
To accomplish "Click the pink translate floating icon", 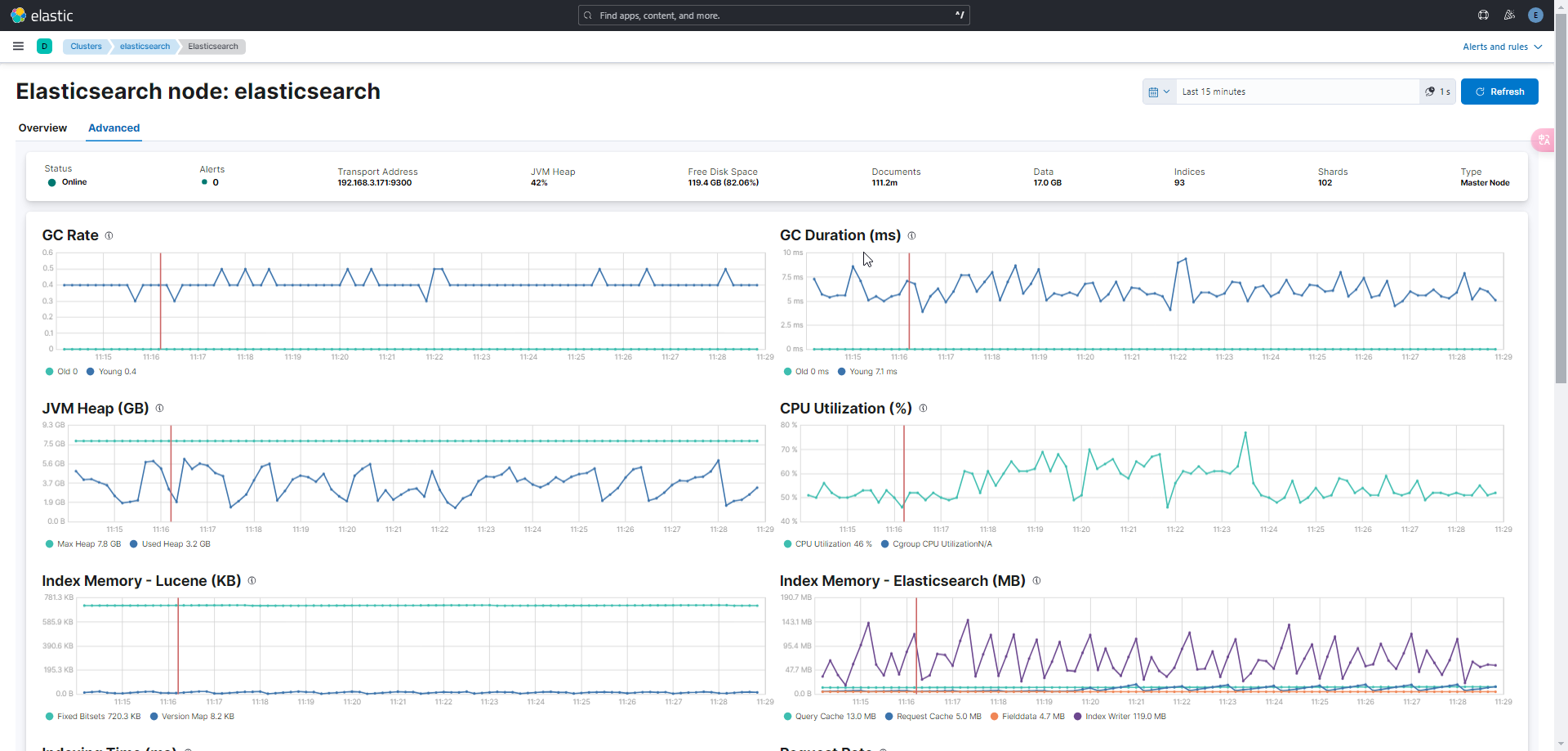I will (x=1543, y=140).
